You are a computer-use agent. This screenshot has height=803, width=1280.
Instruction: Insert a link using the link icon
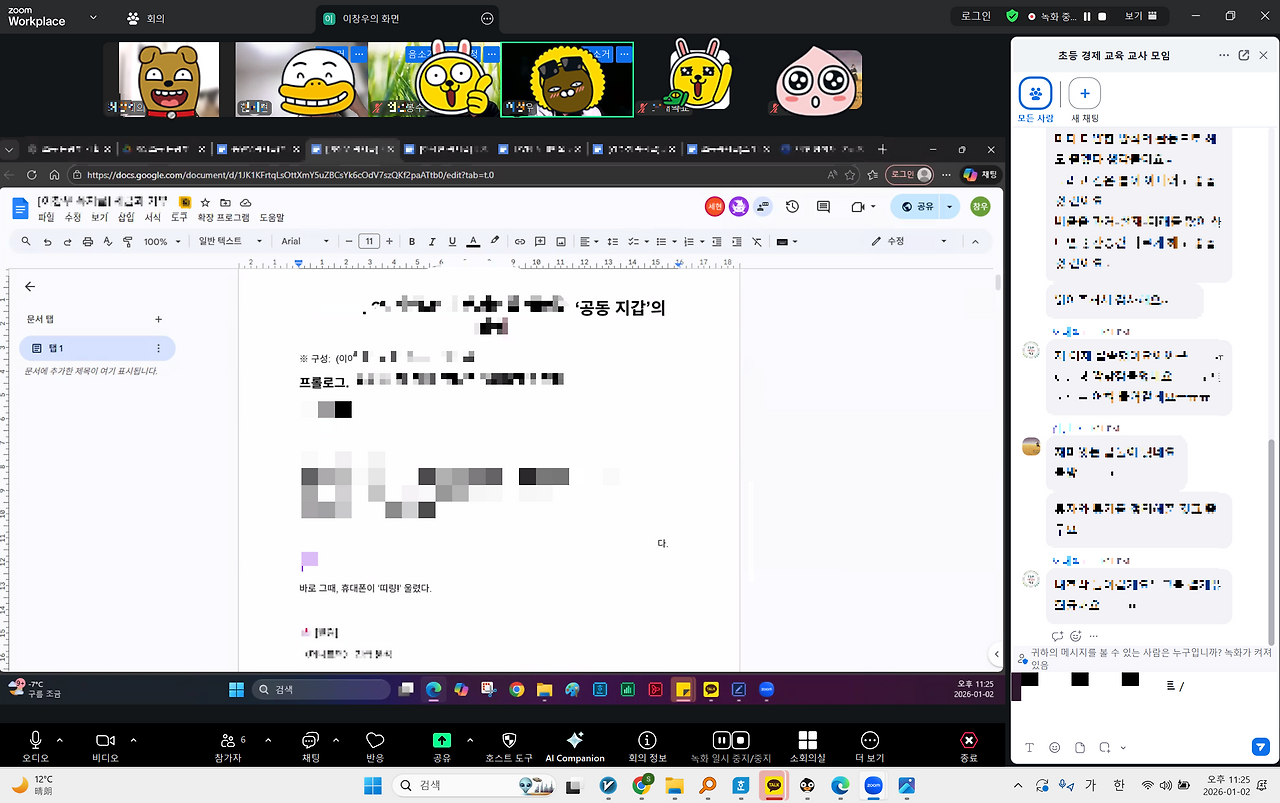(518, 240)
